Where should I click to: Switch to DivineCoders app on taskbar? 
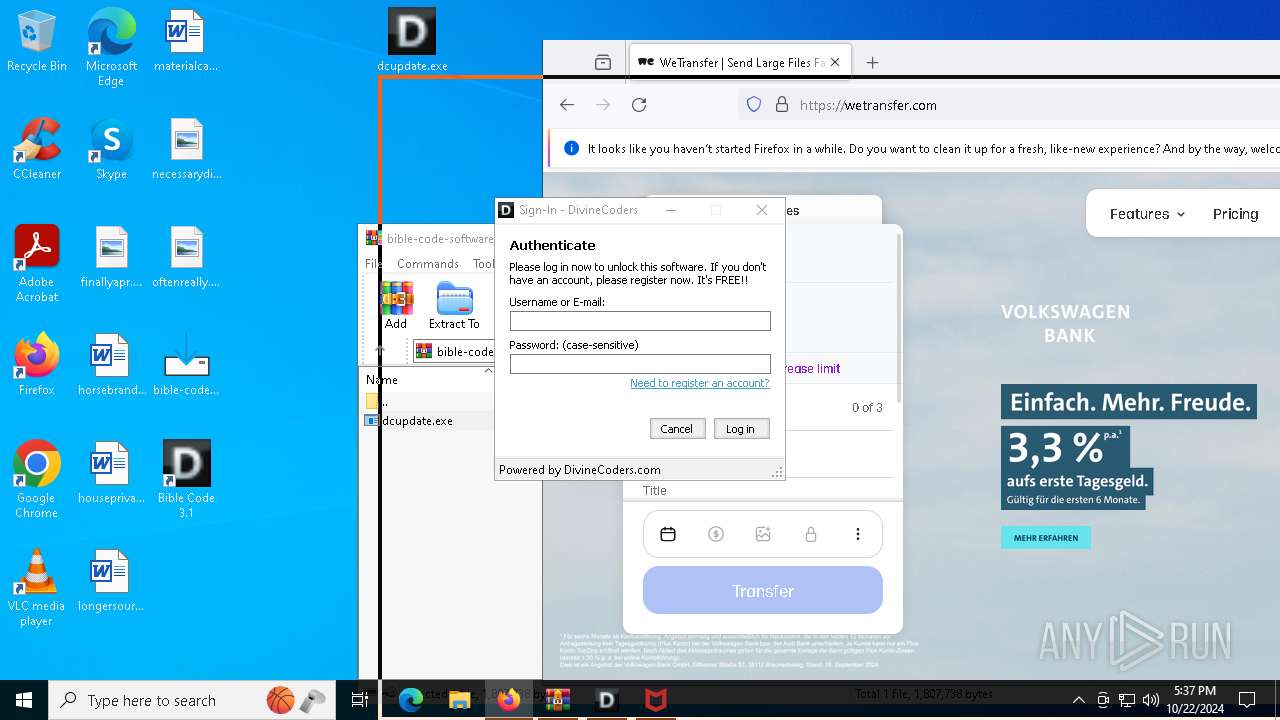(607, 700)
